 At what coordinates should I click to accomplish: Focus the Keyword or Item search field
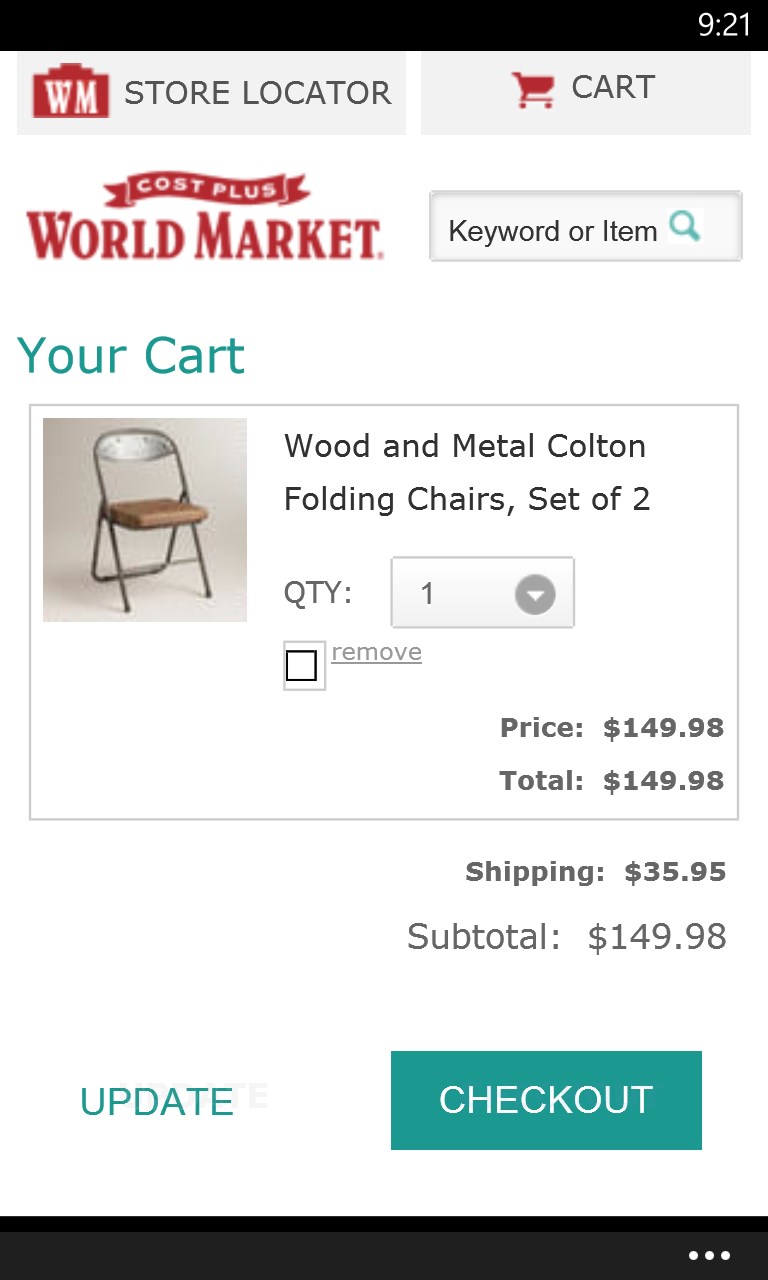click(553, 231)
